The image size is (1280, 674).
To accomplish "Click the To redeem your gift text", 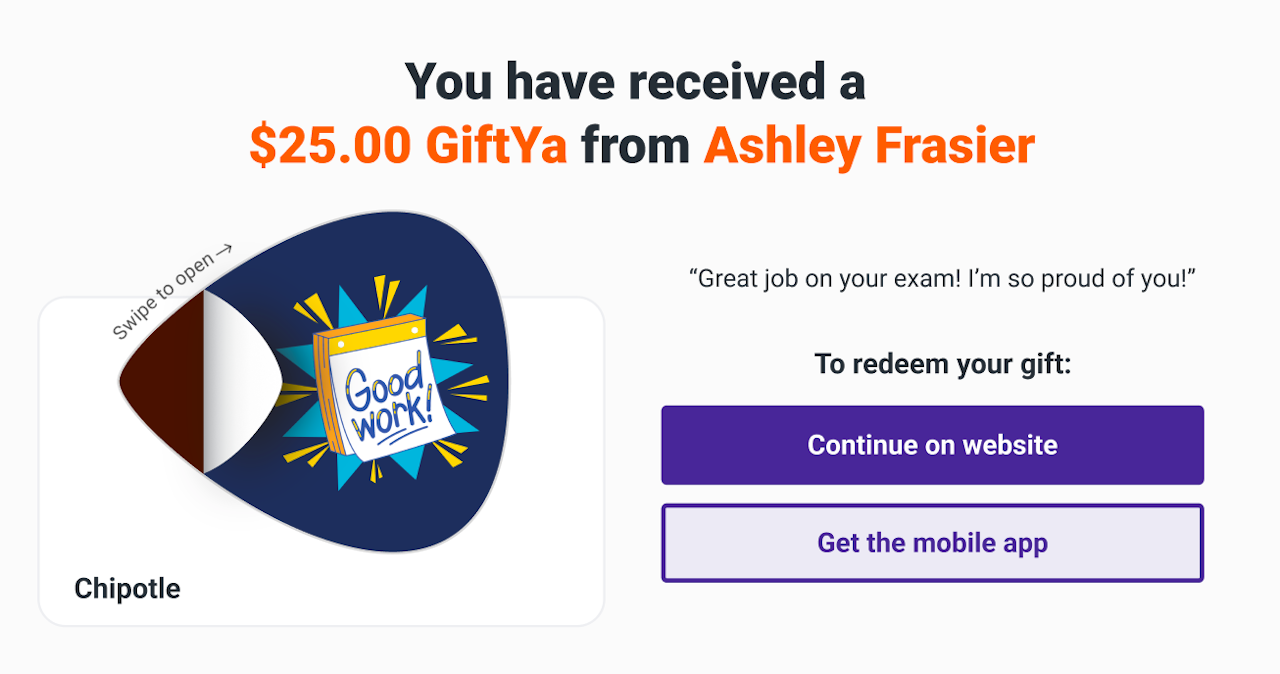I will click(x=942, y=364).
